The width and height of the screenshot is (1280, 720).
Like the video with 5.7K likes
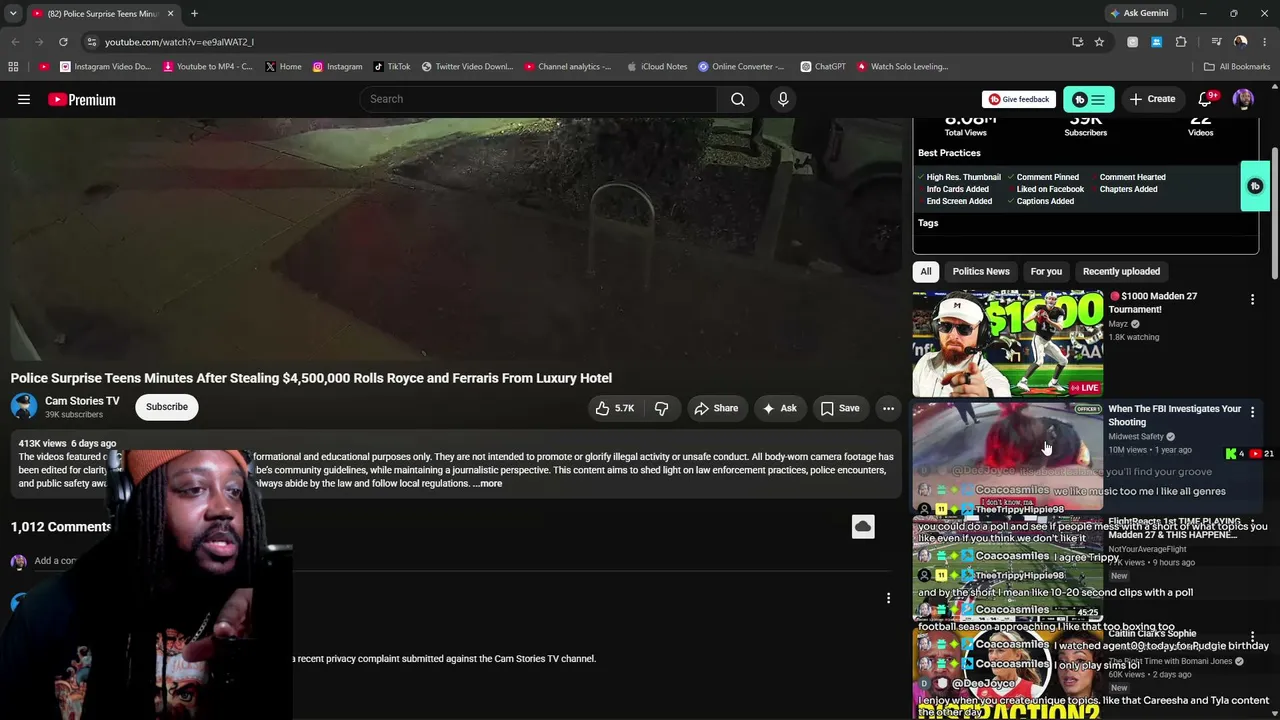tap(615, 408)
